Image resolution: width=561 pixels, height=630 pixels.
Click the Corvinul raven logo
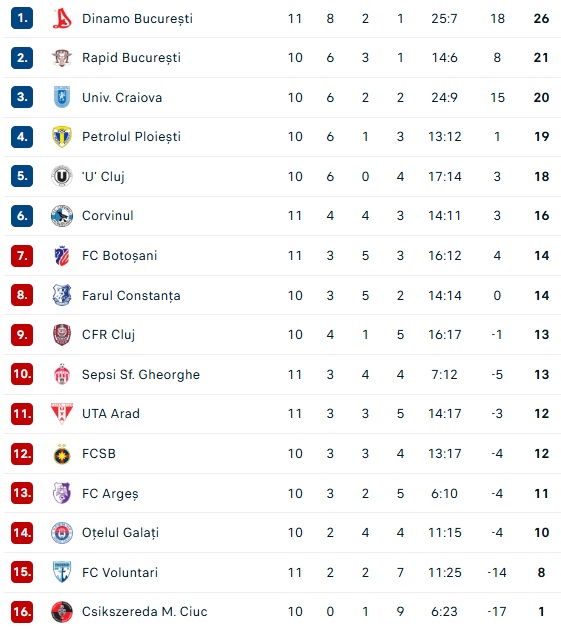[x=62, y=216]
